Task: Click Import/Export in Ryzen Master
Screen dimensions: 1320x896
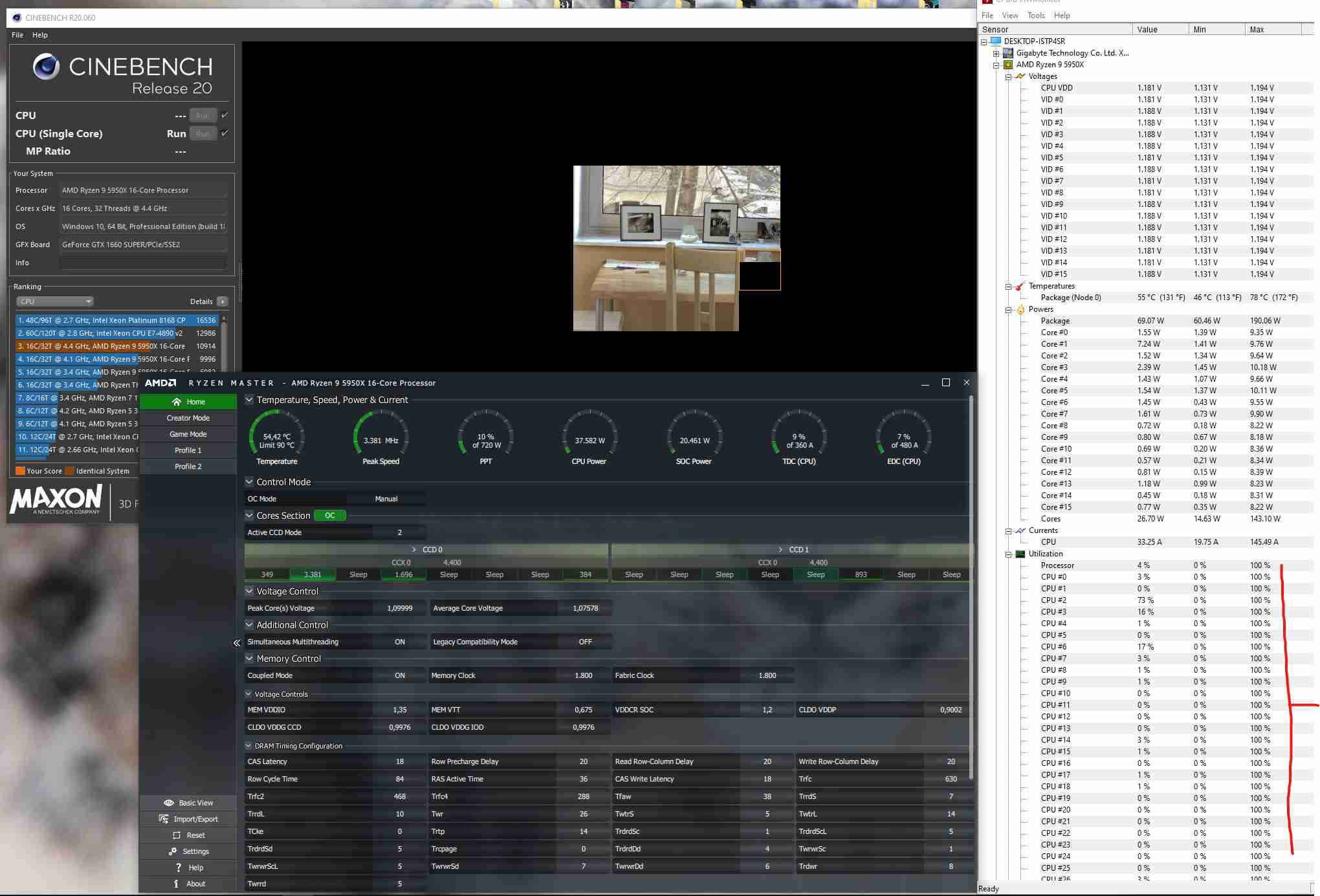Action: 188,819
